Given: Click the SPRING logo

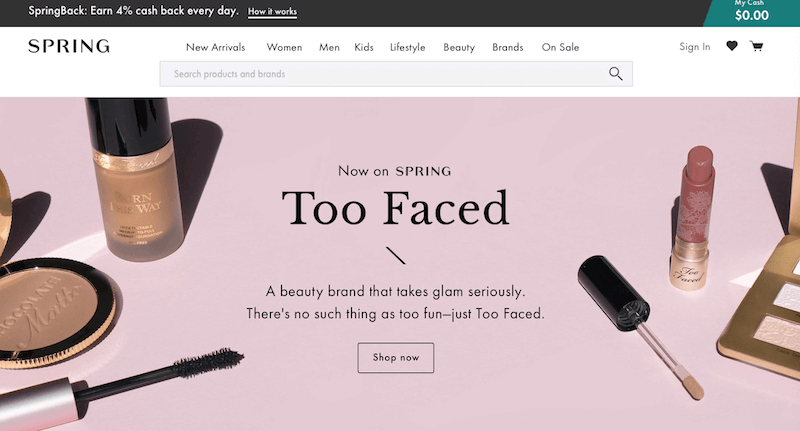Looking at the screenshot, I should pos(69,46).
